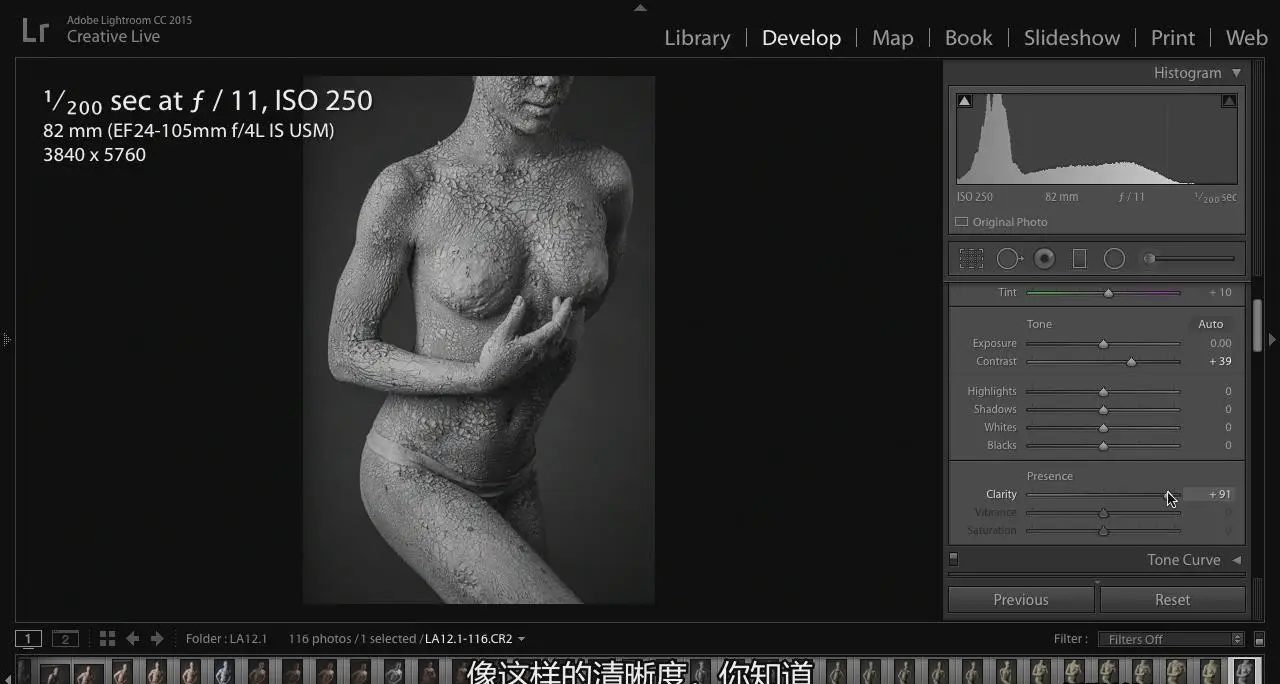Click the Contrast slider track
This screenshot has width=1280, height=684.
[1103, 362]
